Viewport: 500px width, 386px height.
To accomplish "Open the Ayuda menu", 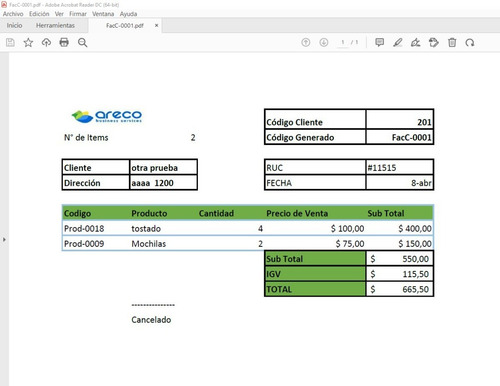I will (128, 14).
